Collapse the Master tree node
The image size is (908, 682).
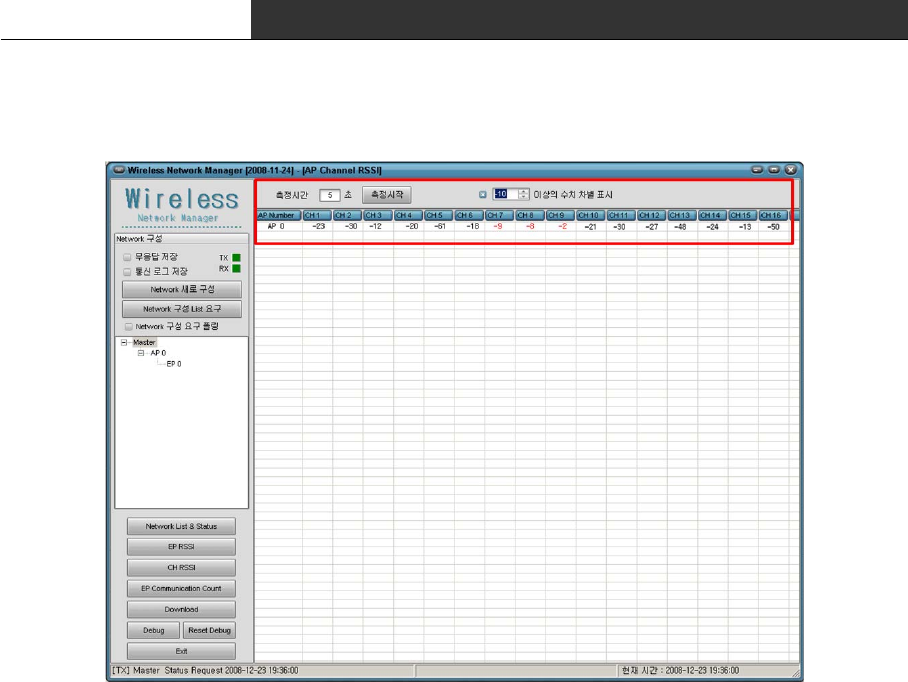pos(124,343)
